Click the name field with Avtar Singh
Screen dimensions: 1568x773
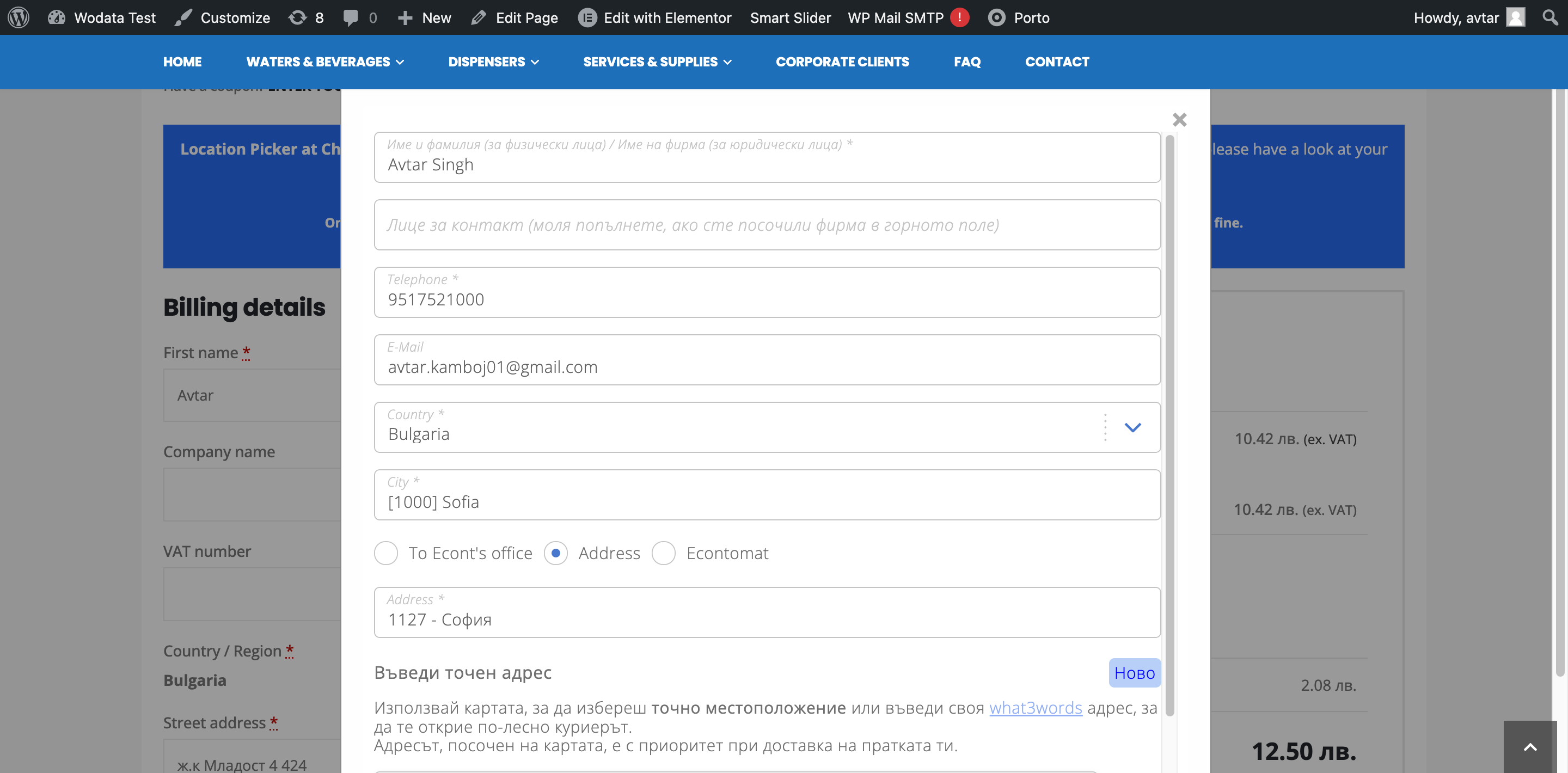pos(767,157)
